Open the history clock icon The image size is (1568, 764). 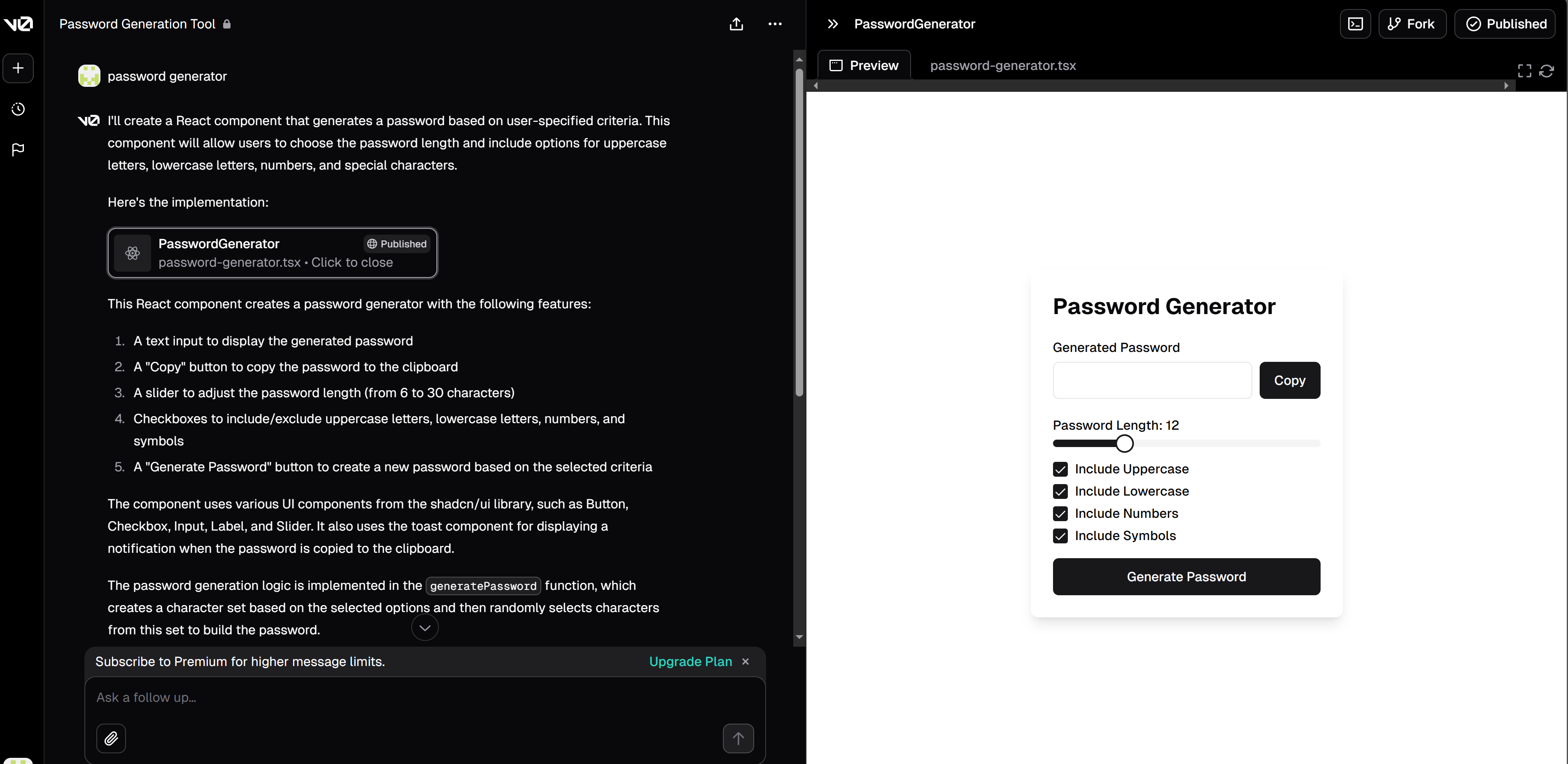click(18, 109)
